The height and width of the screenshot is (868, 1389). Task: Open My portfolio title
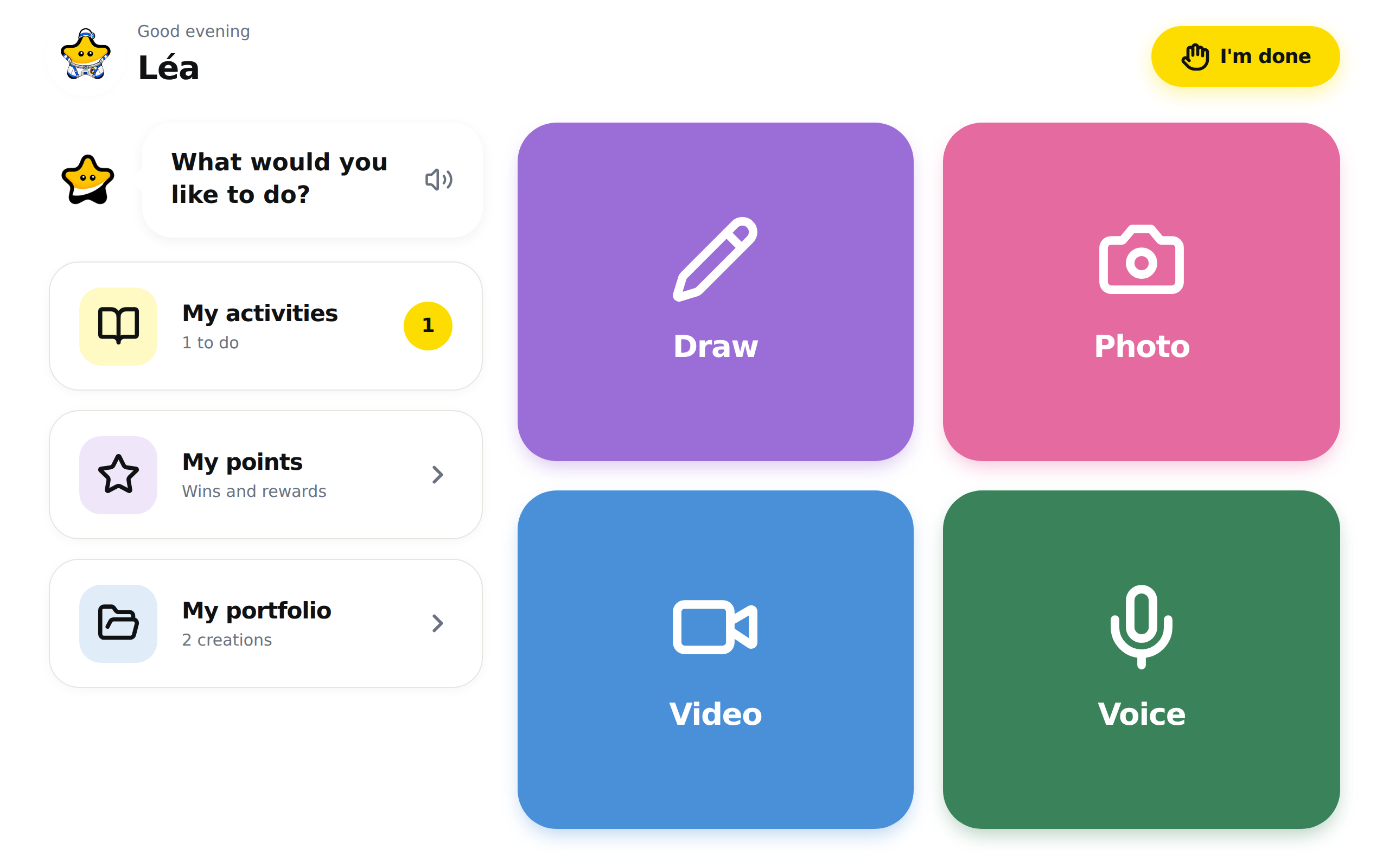click(x=257, y=611)
